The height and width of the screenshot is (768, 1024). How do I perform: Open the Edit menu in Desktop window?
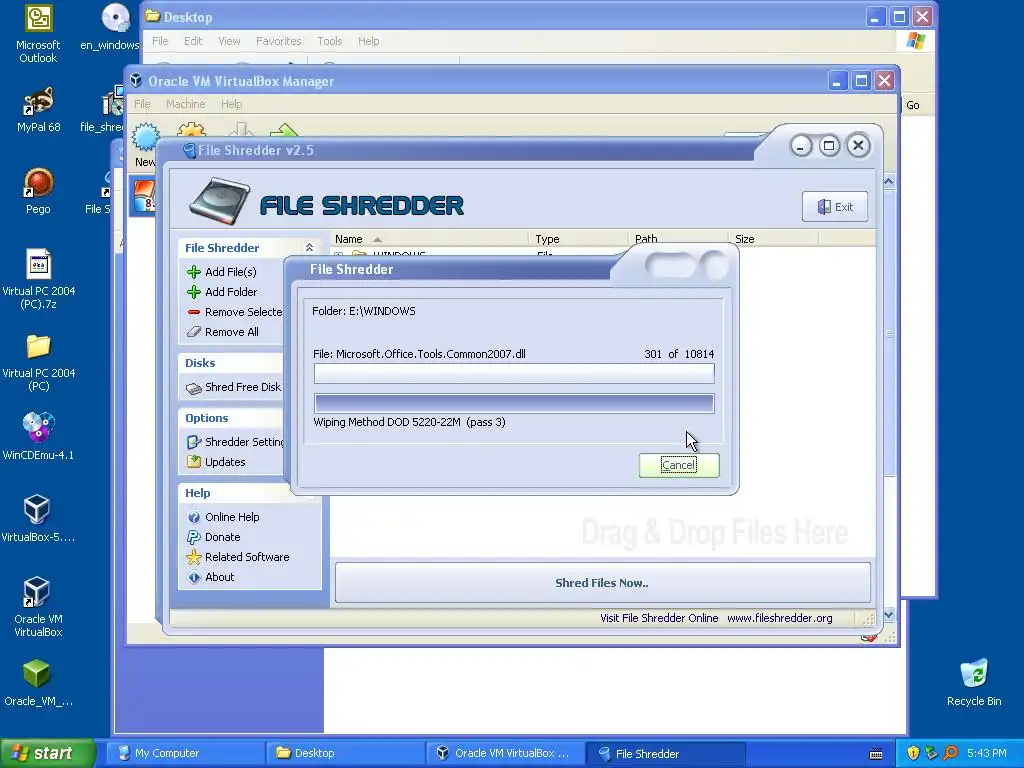click(193, 41)
